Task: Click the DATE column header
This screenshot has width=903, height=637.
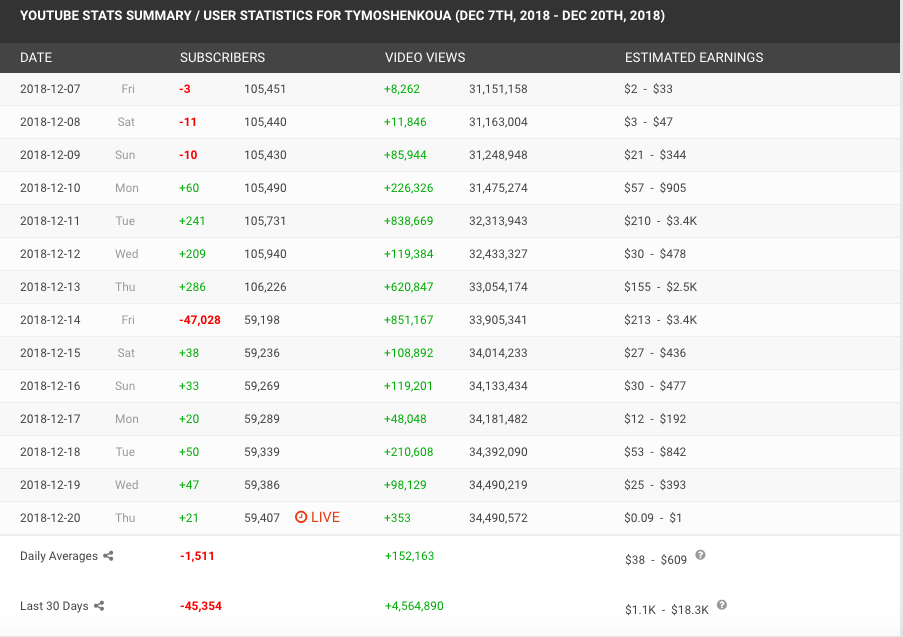Action: click(36, 57)
